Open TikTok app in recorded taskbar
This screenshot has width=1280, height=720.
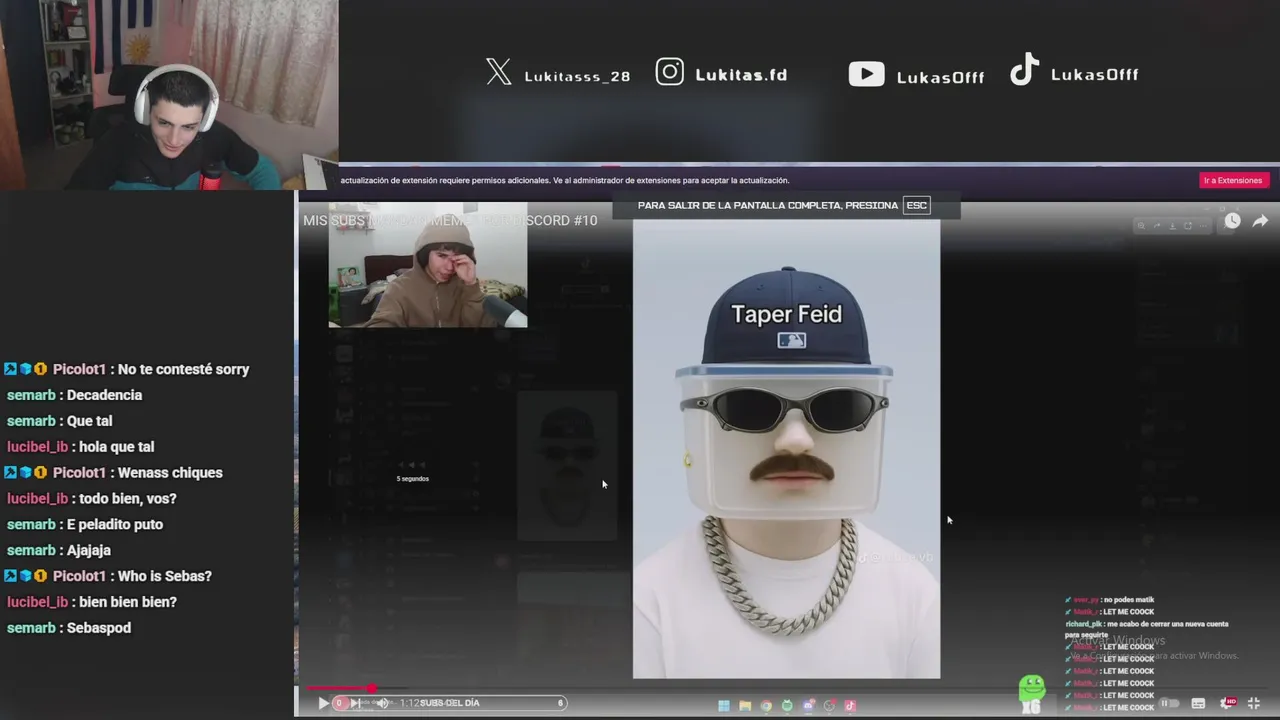click(850, 705)
